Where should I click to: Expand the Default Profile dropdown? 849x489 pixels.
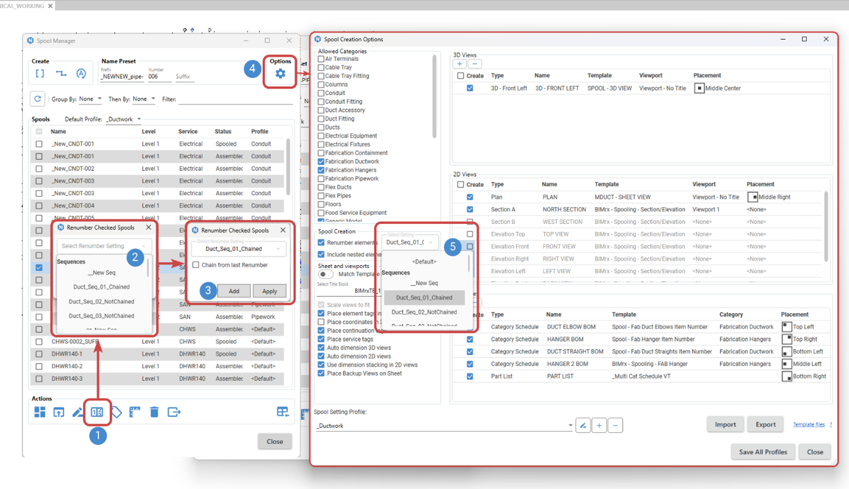click(124, 119)
